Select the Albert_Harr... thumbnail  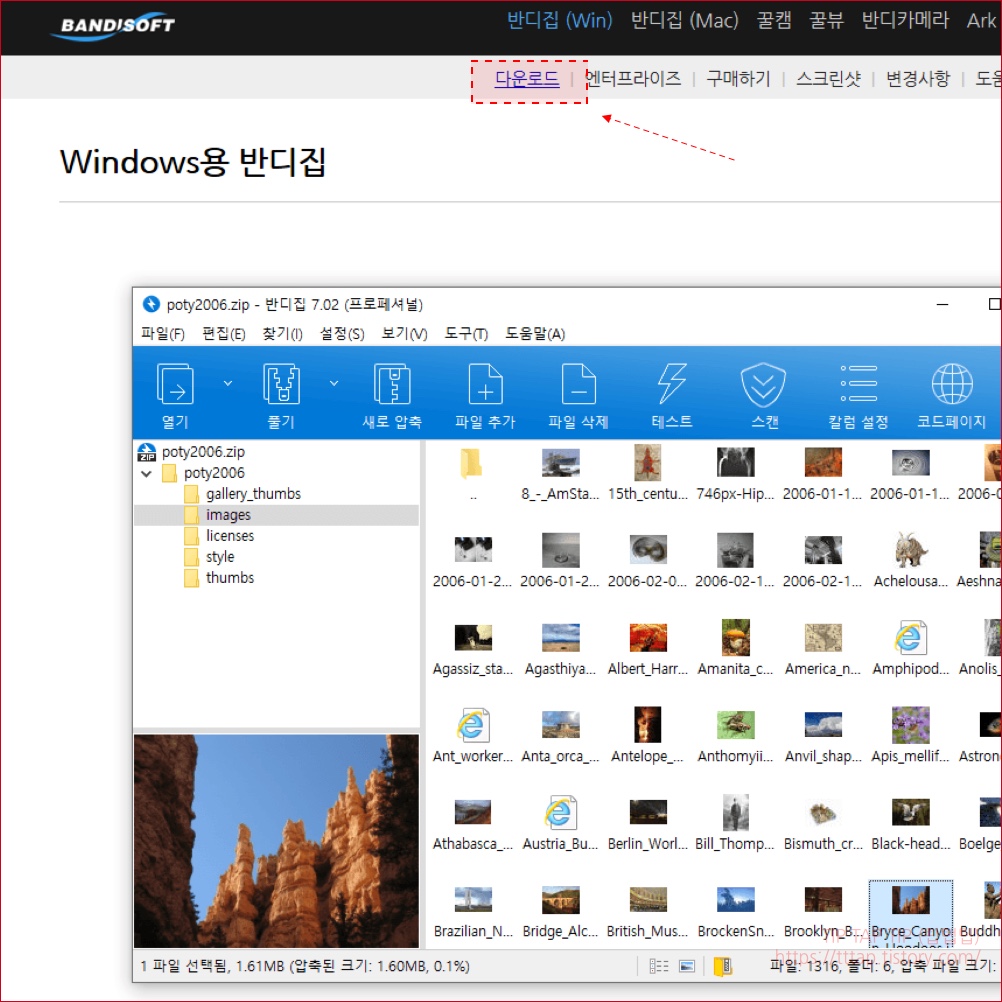tap(647, 637)
